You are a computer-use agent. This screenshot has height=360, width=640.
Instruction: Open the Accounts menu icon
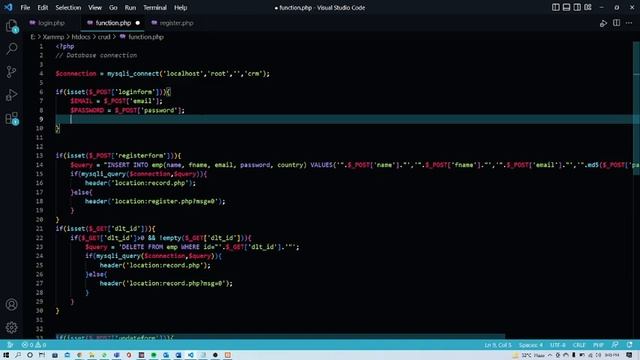click(x=11, y=304)
